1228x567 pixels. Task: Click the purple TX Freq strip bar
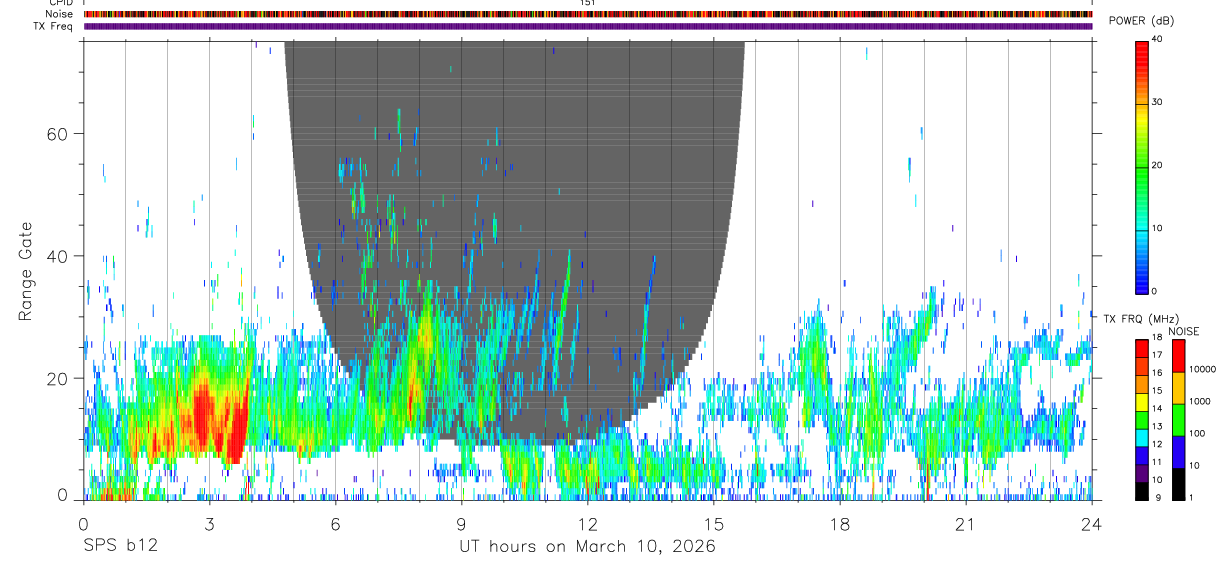coord(588,26)
